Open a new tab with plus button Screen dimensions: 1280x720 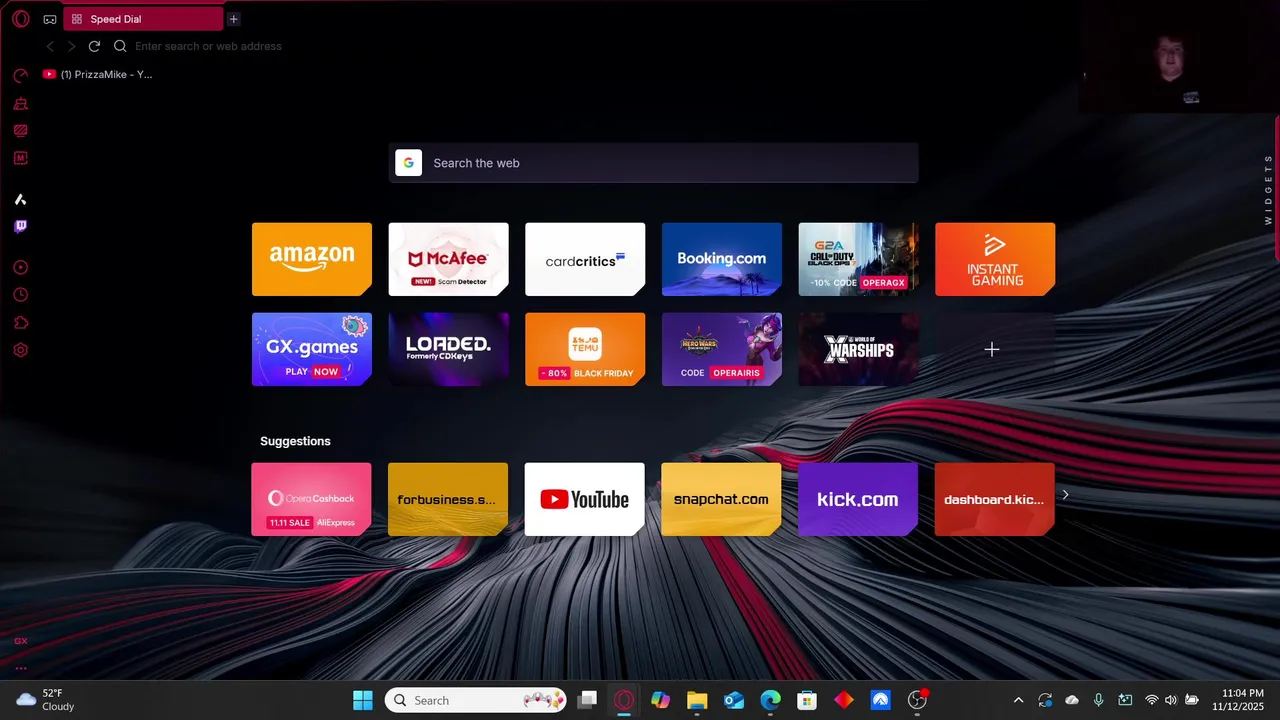tap(233, 19)
